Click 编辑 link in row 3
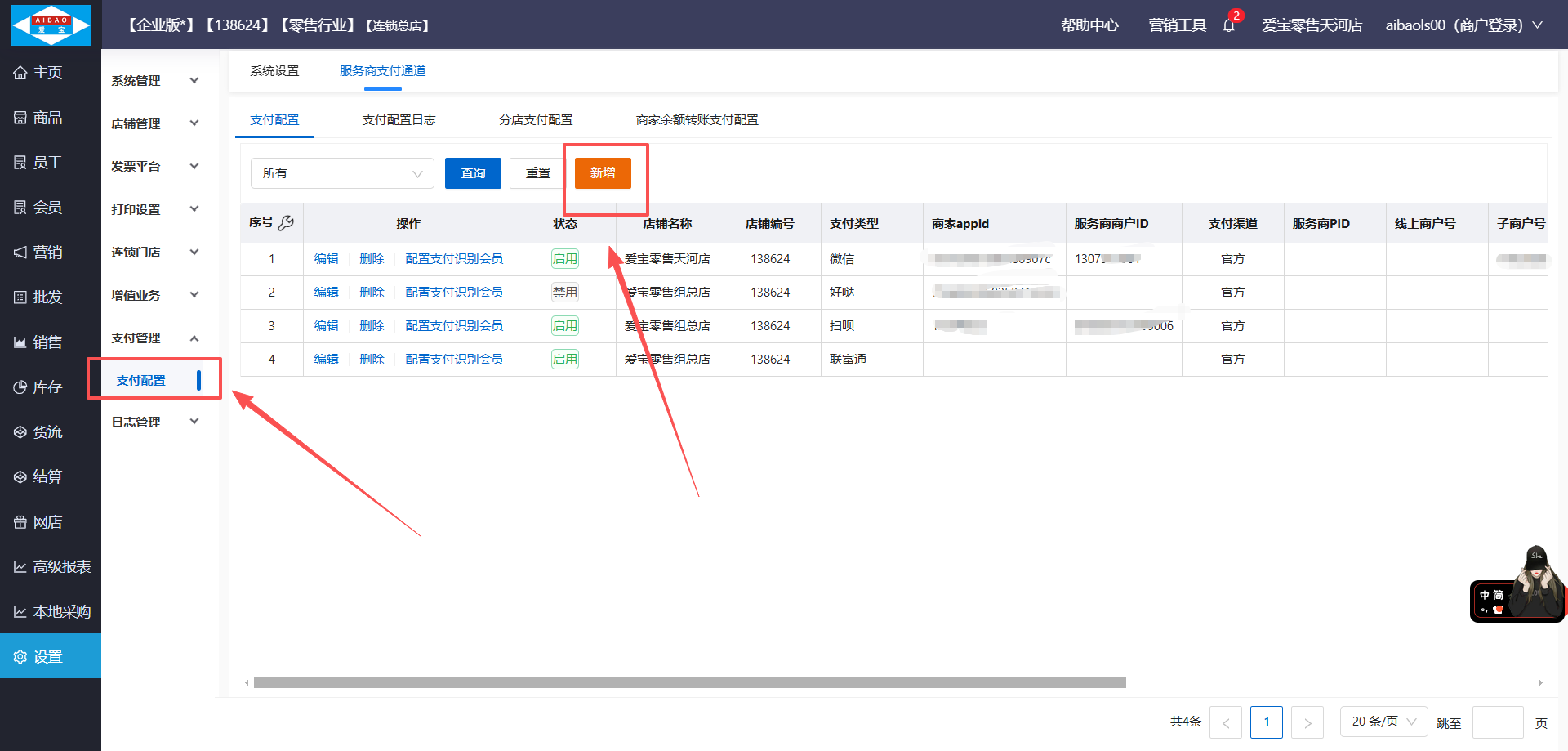The height and width of the screenshot is (751, 1568). [326, 326]
